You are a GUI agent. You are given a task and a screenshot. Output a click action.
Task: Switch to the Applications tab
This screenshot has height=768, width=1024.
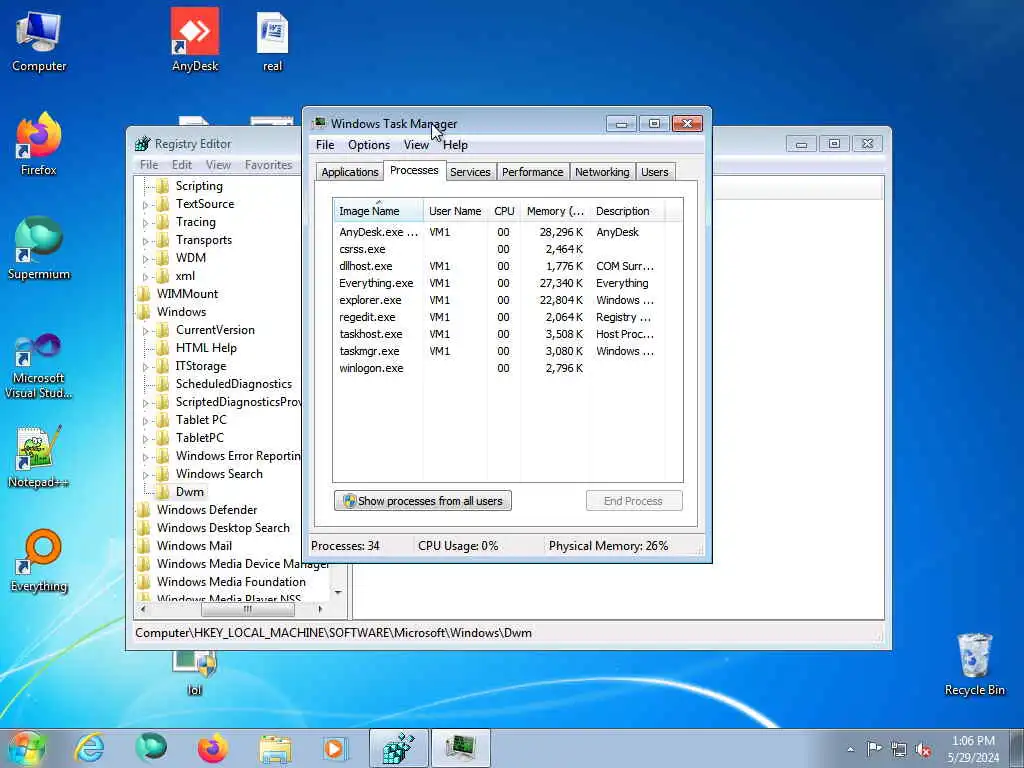[x=349, y=172]
